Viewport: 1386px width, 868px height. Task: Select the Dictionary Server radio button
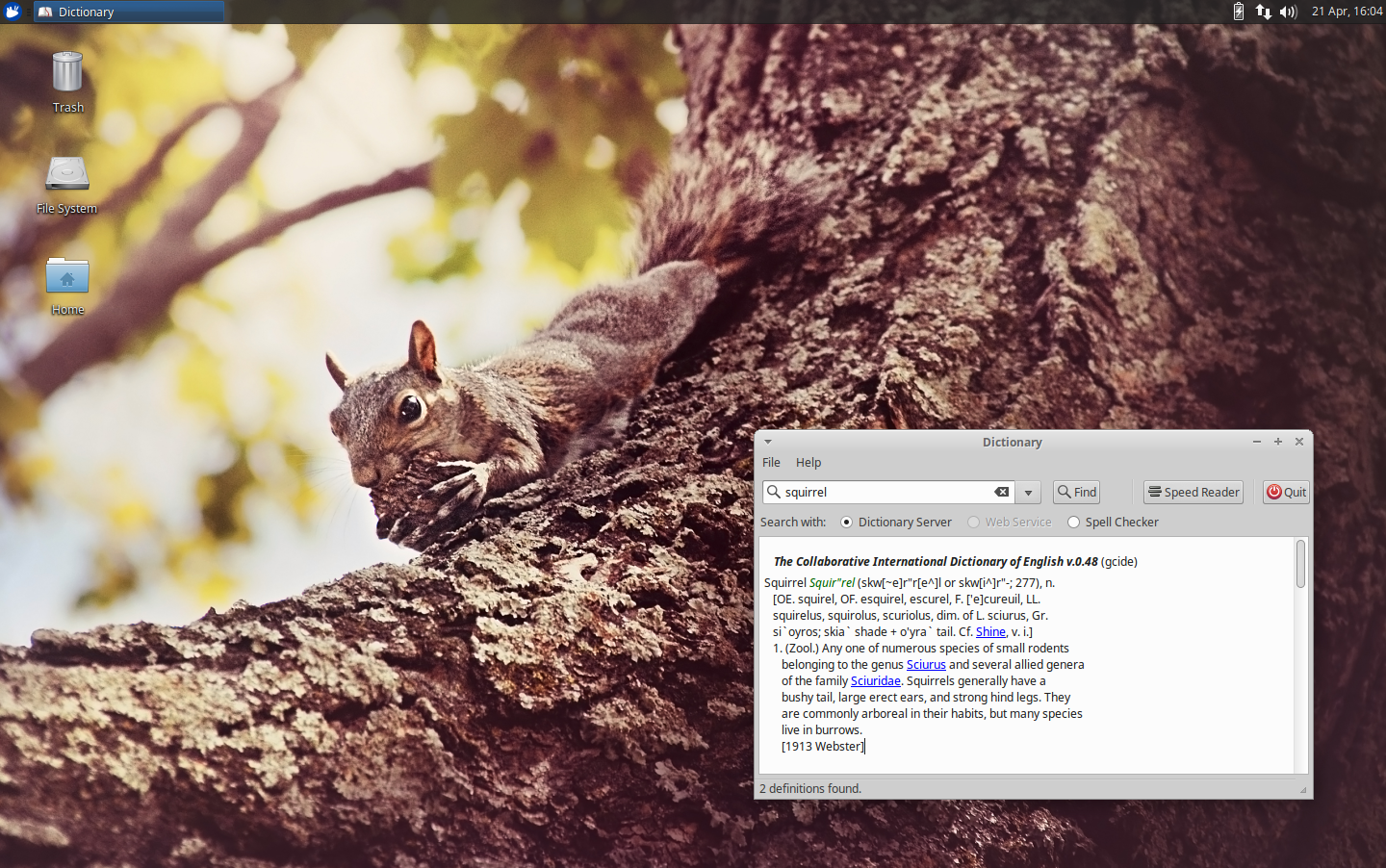[x=846, y=522]
